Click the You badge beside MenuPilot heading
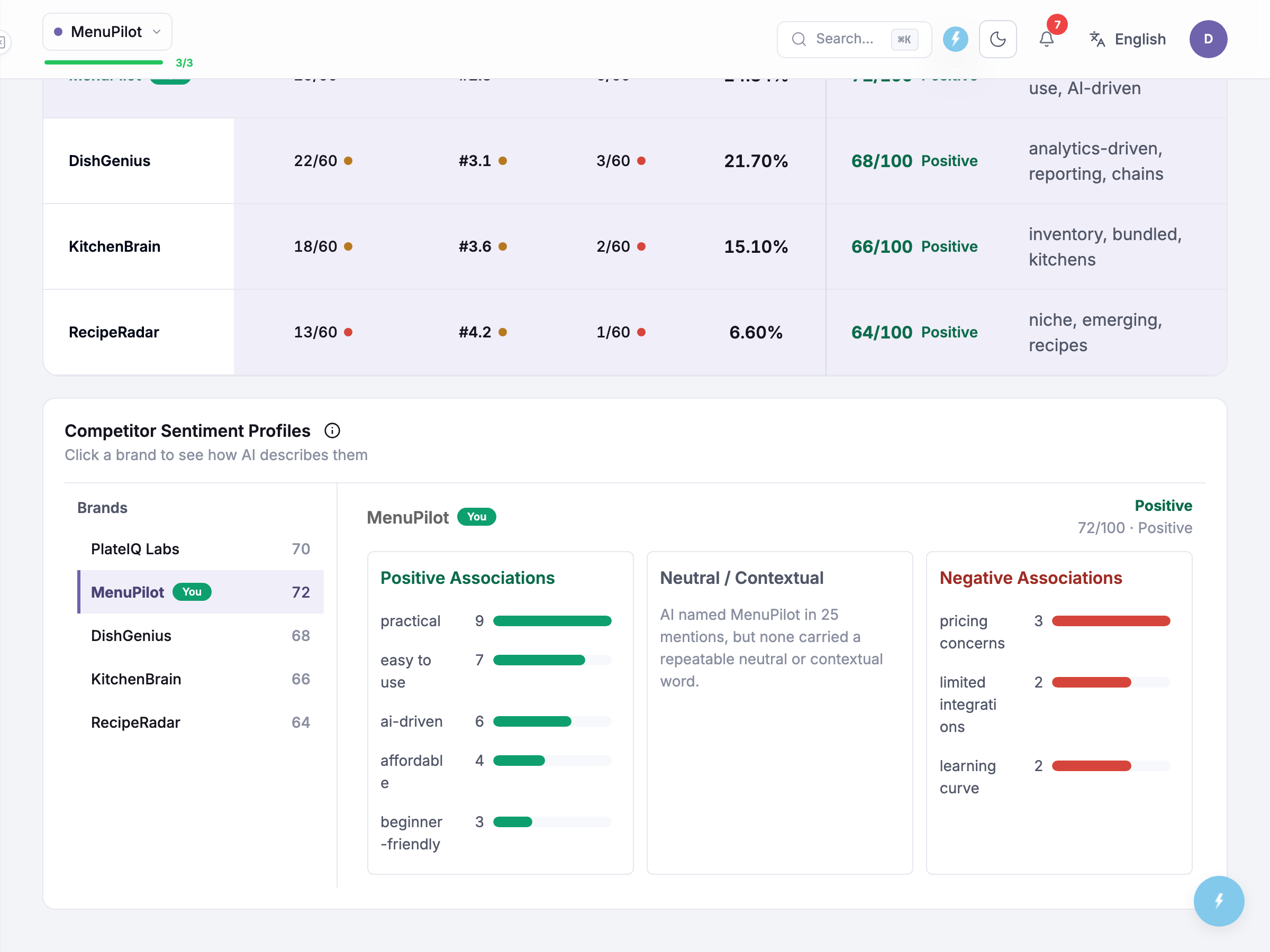1270x952 pixels. [476, 516]
